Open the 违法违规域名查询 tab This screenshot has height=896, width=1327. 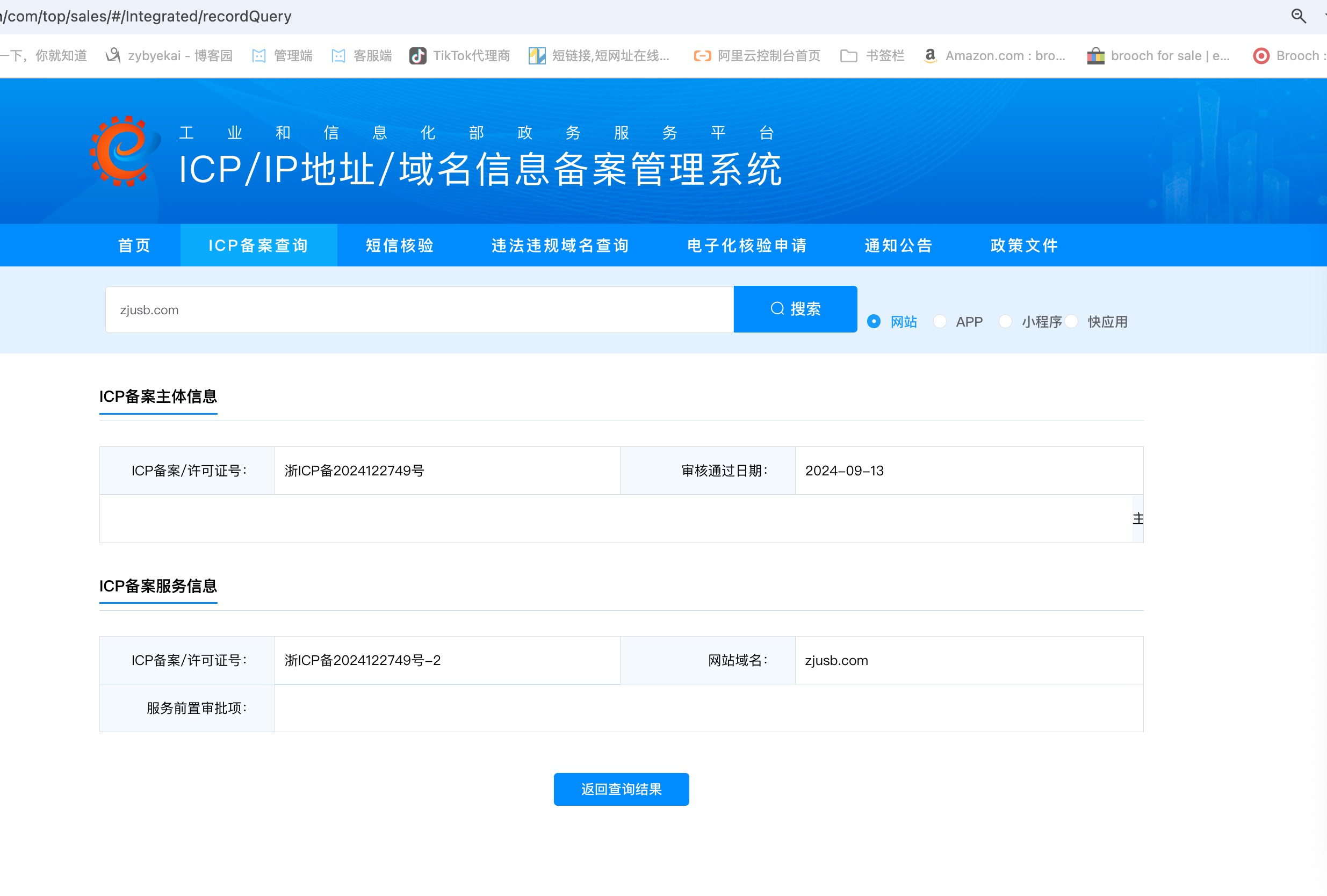tap(560, 245)
